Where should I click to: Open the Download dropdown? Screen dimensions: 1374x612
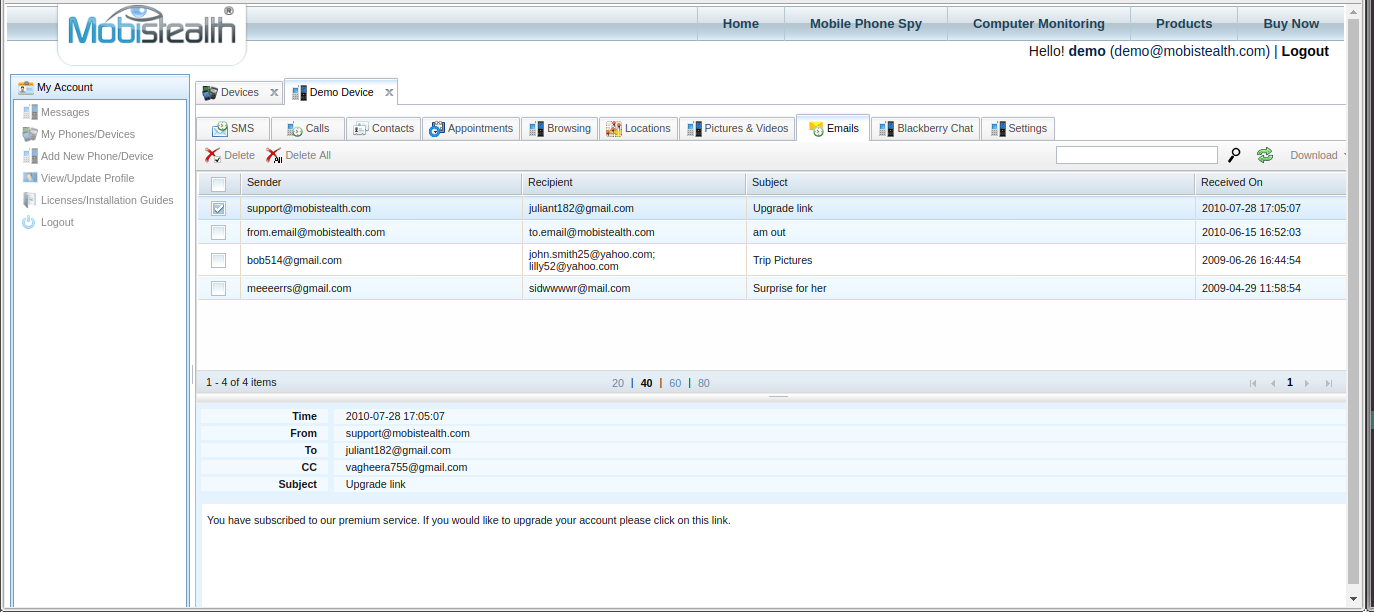click(1317, 155)
